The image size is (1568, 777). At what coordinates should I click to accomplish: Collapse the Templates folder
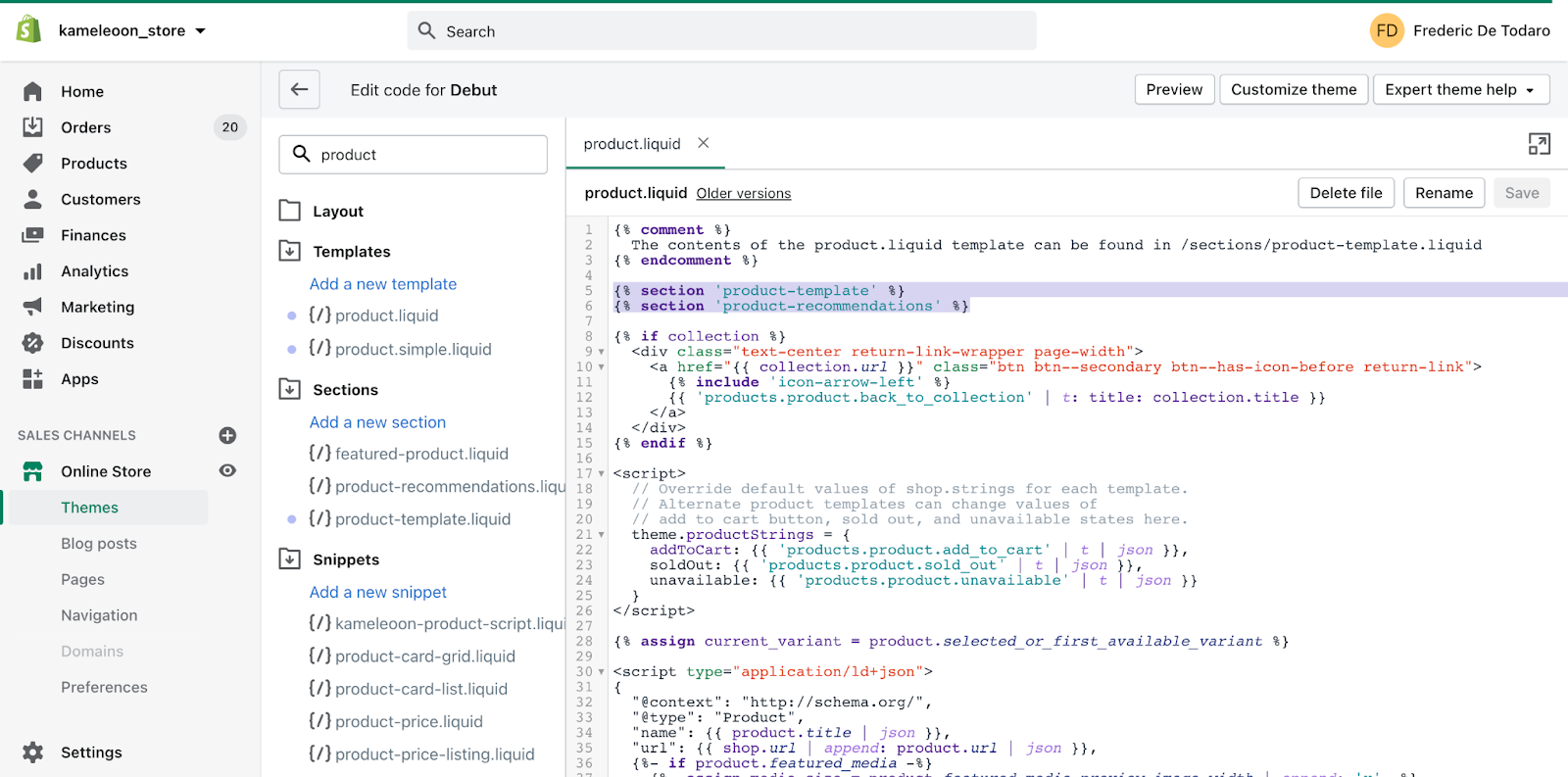pyautogui.click(x=290, y=251)
